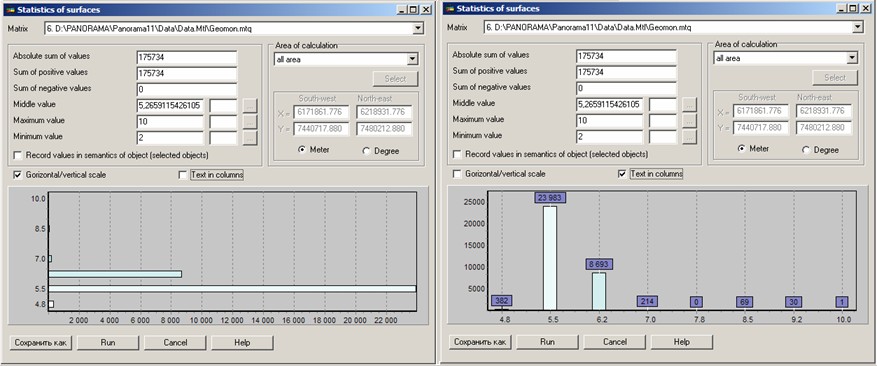Click Сохранить как button in left window
This screenshot has width=877, height=366.
41,342
